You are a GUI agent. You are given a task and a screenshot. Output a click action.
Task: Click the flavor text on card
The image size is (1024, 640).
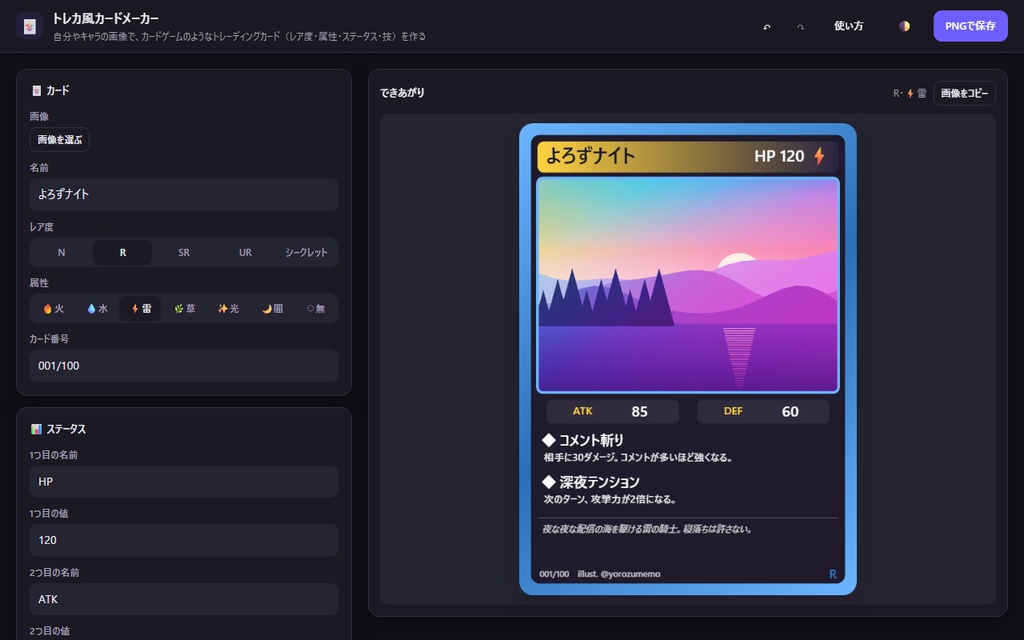tap(647, 529)
